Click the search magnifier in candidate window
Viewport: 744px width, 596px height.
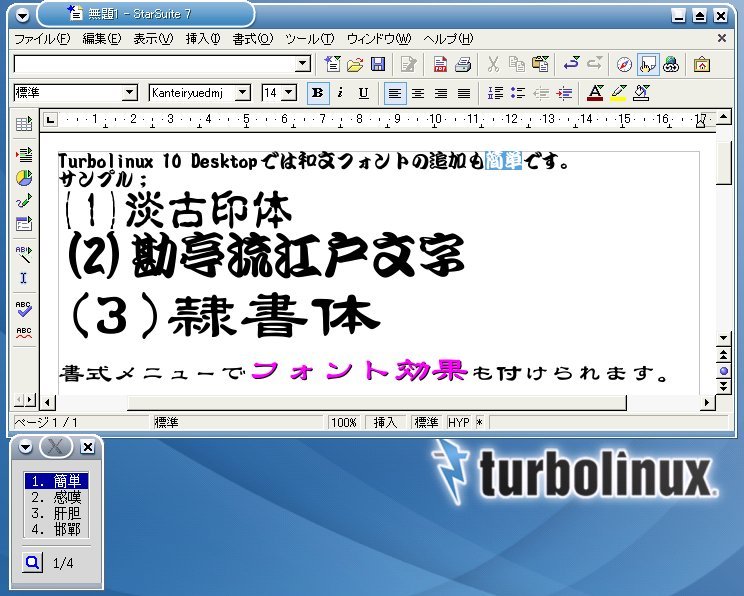pyautogui.click(x=32, y=563)
